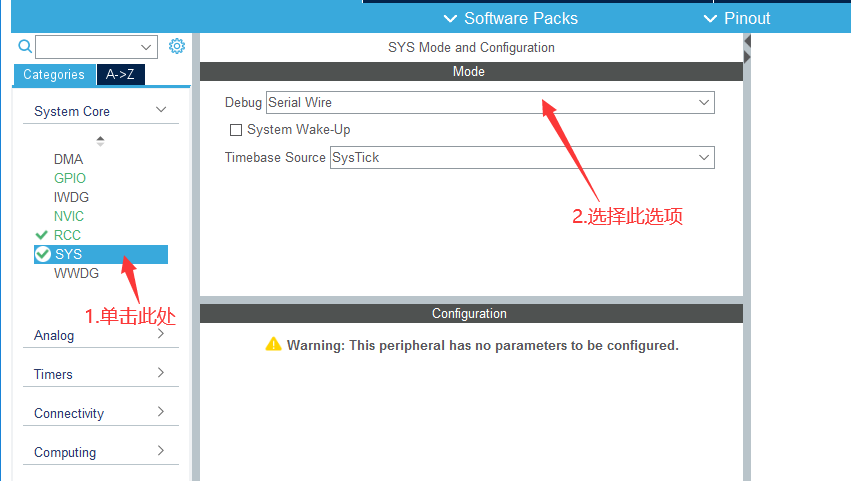This screenshot has height=481, width=851.
Task: Click the panel collapse left arrow
Action: tap(747, 41)
